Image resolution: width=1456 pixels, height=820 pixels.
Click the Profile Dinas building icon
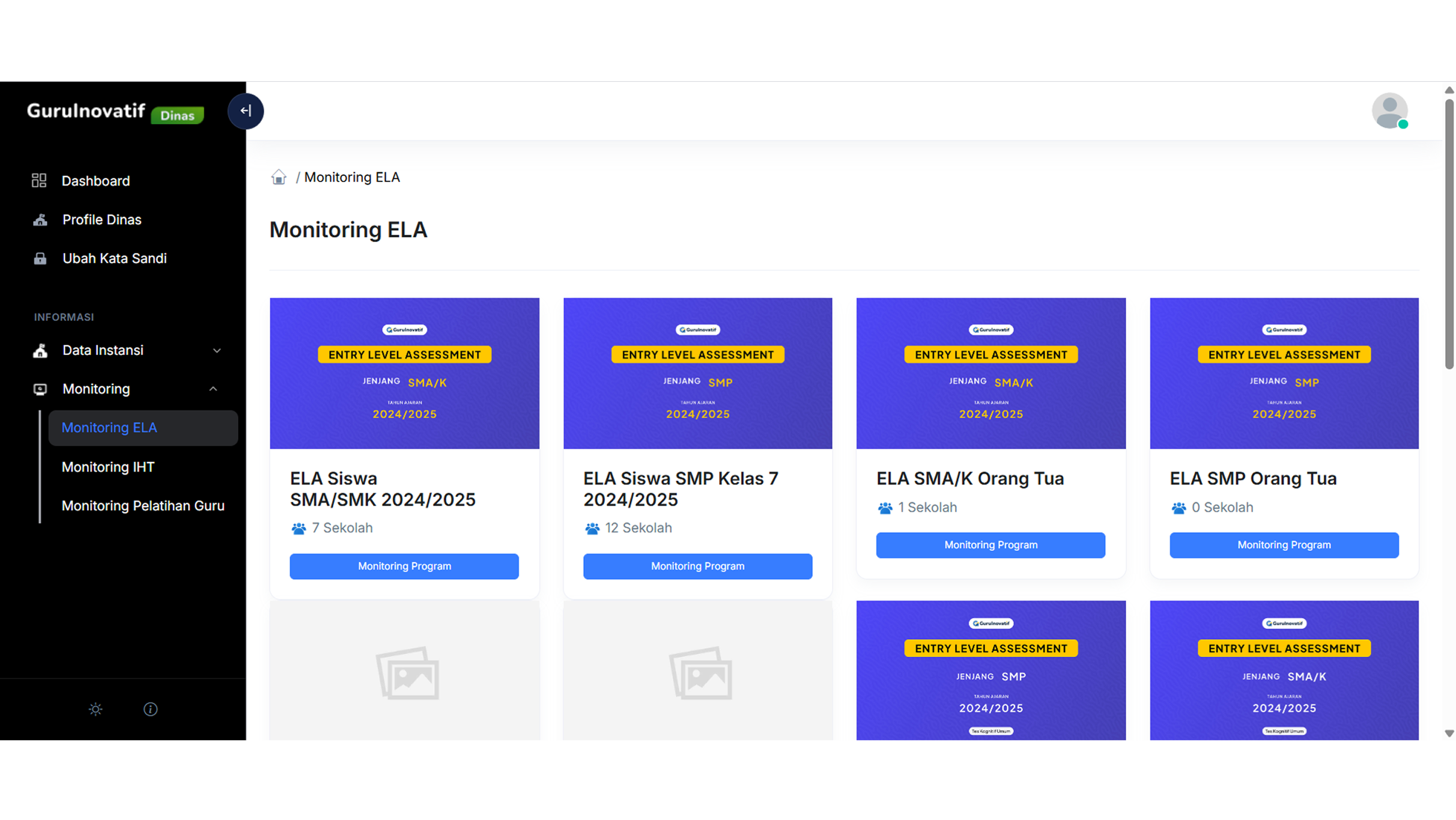[x=40, y=220]
